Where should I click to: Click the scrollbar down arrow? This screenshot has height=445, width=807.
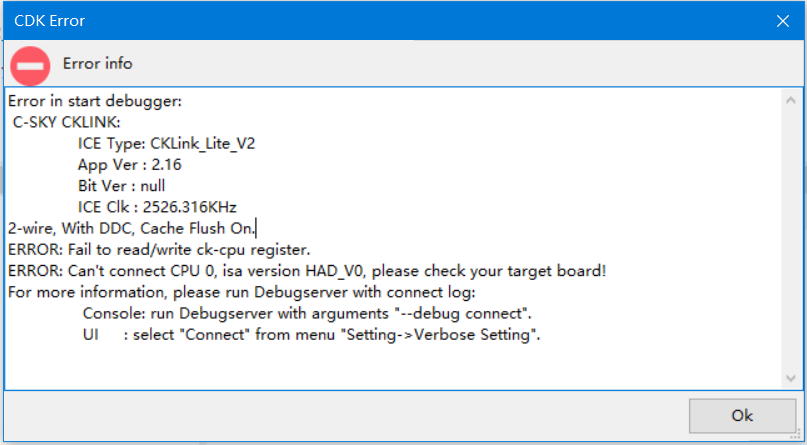[791, 377]
